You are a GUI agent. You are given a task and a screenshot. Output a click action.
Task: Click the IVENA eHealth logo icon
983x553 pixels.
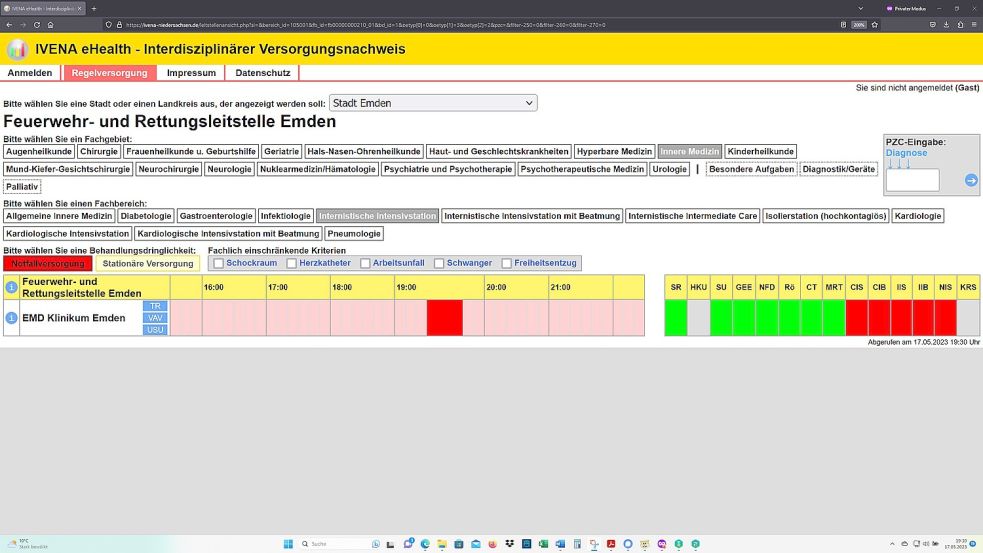(x=17, y=49)
